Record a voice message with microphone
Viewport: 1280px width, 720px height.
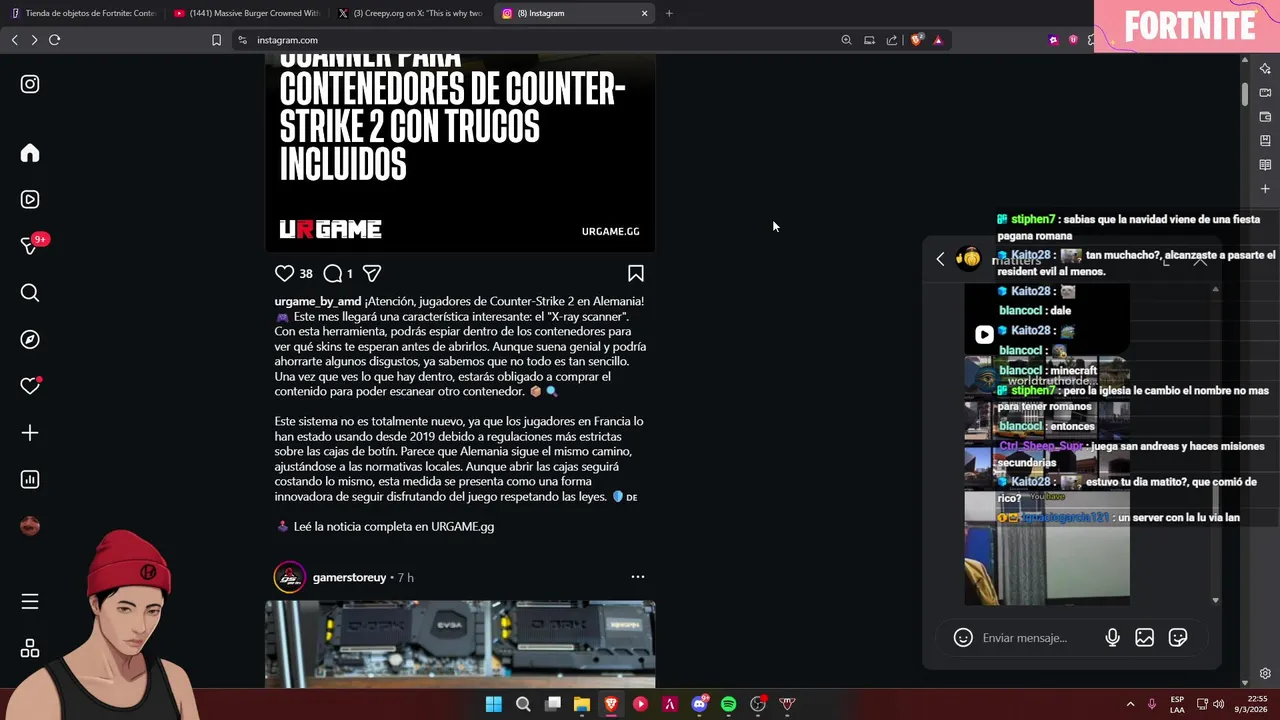pyautogui.click(x=1112, y=638)
